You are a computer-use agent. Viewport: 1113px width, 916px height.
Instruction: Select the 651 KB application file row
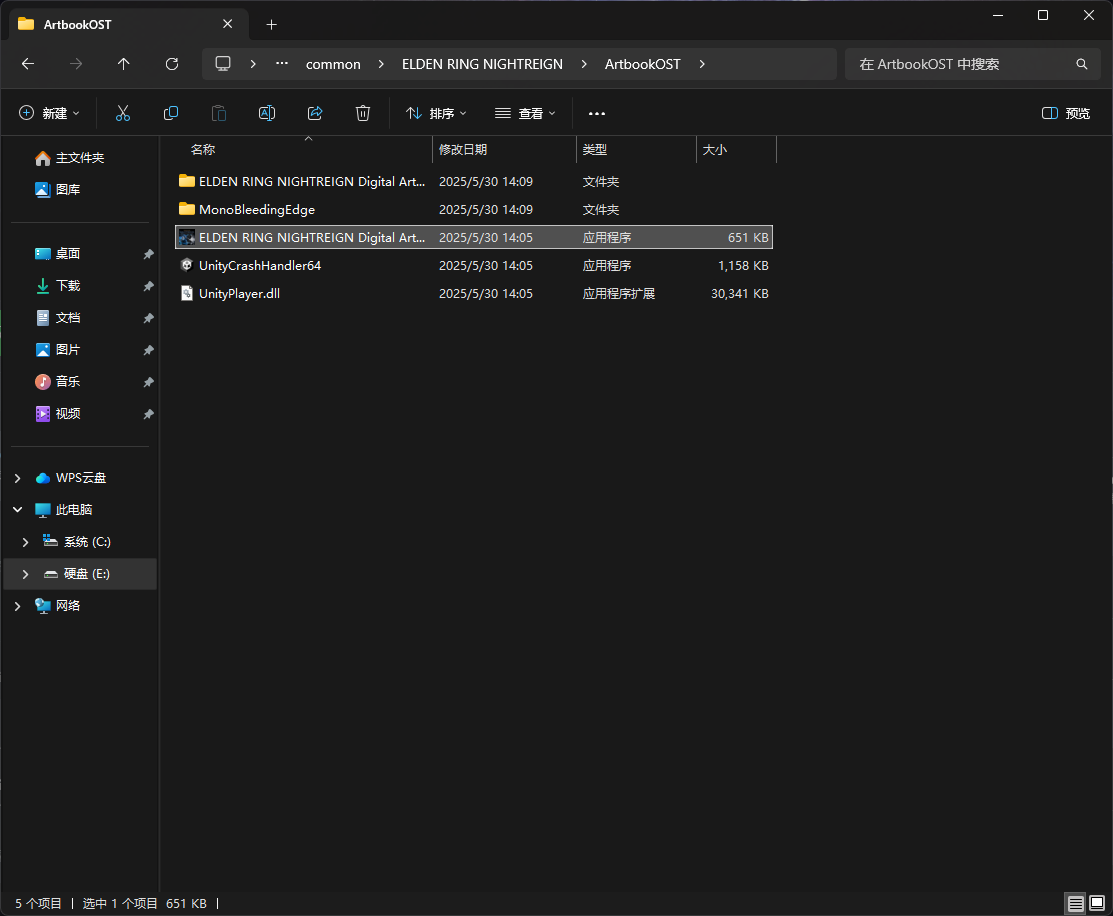tap(473, 237)
